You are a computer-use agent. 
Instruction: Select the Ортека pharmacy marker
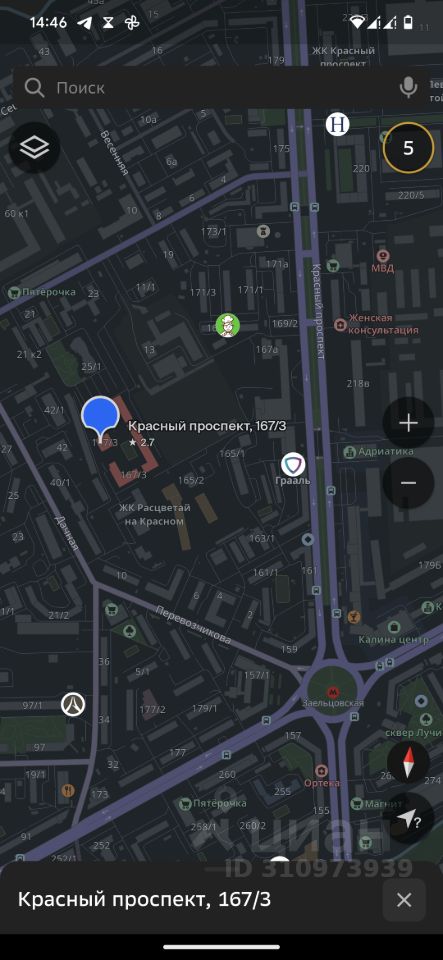321,770
